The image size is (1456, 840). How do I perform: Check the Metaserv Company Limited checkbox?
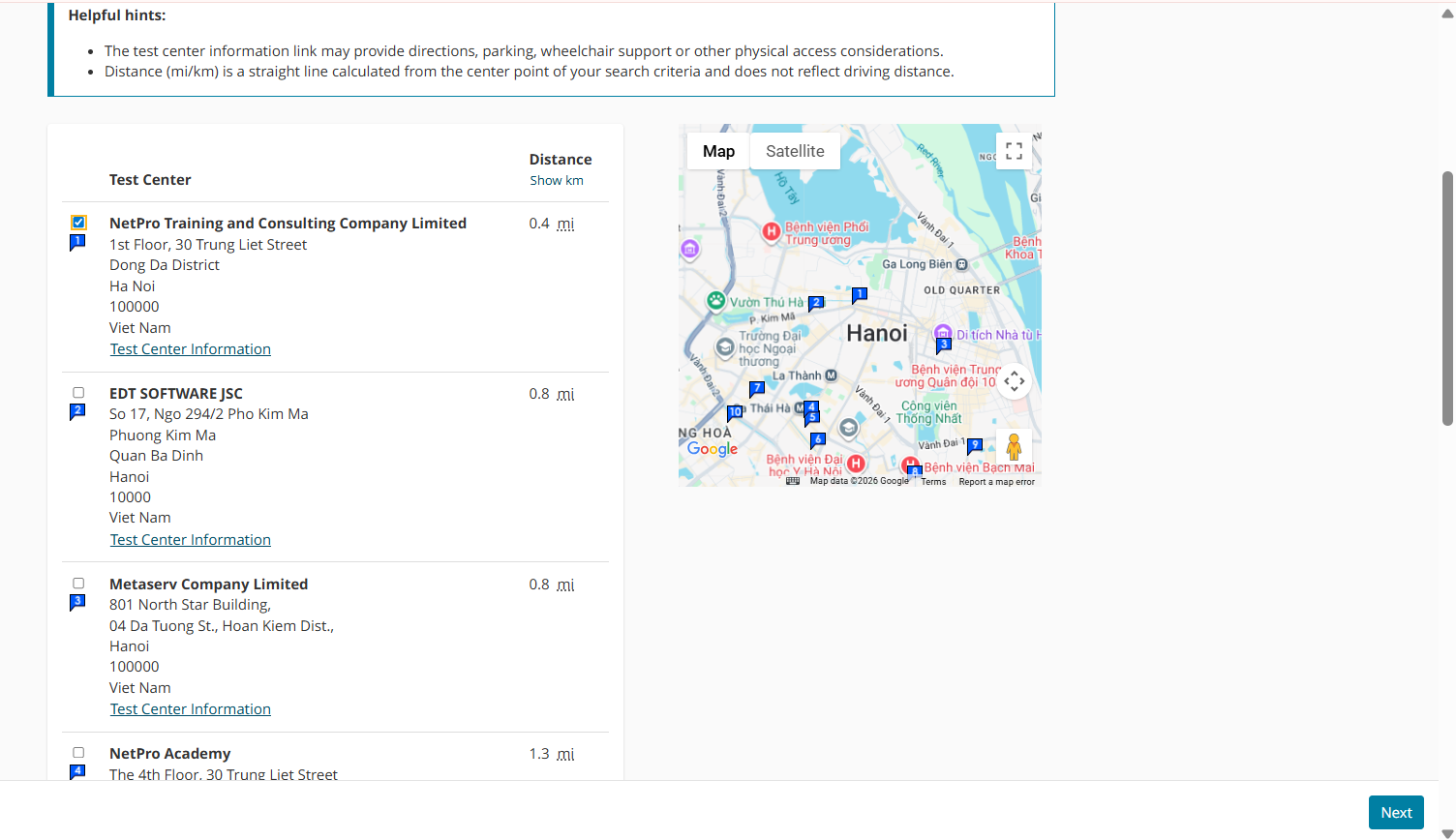pyautogui.click(x=78, y=584)
